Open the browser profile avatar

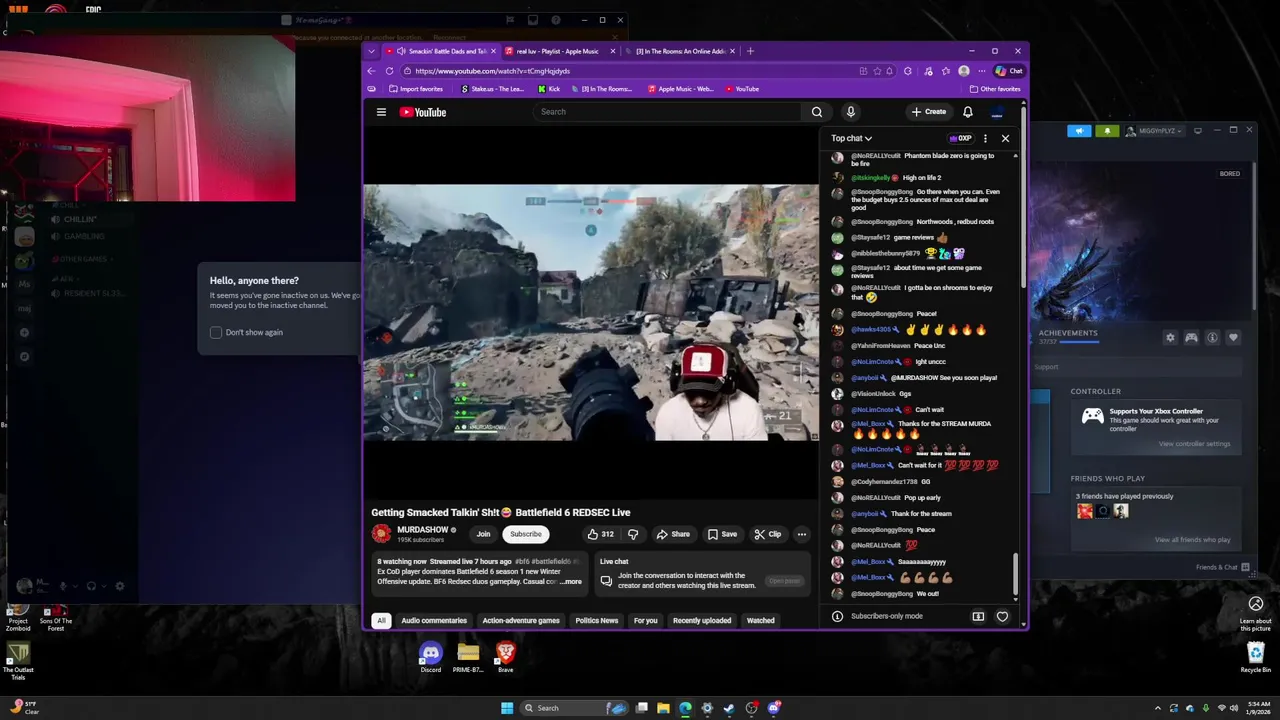(963, 71)
